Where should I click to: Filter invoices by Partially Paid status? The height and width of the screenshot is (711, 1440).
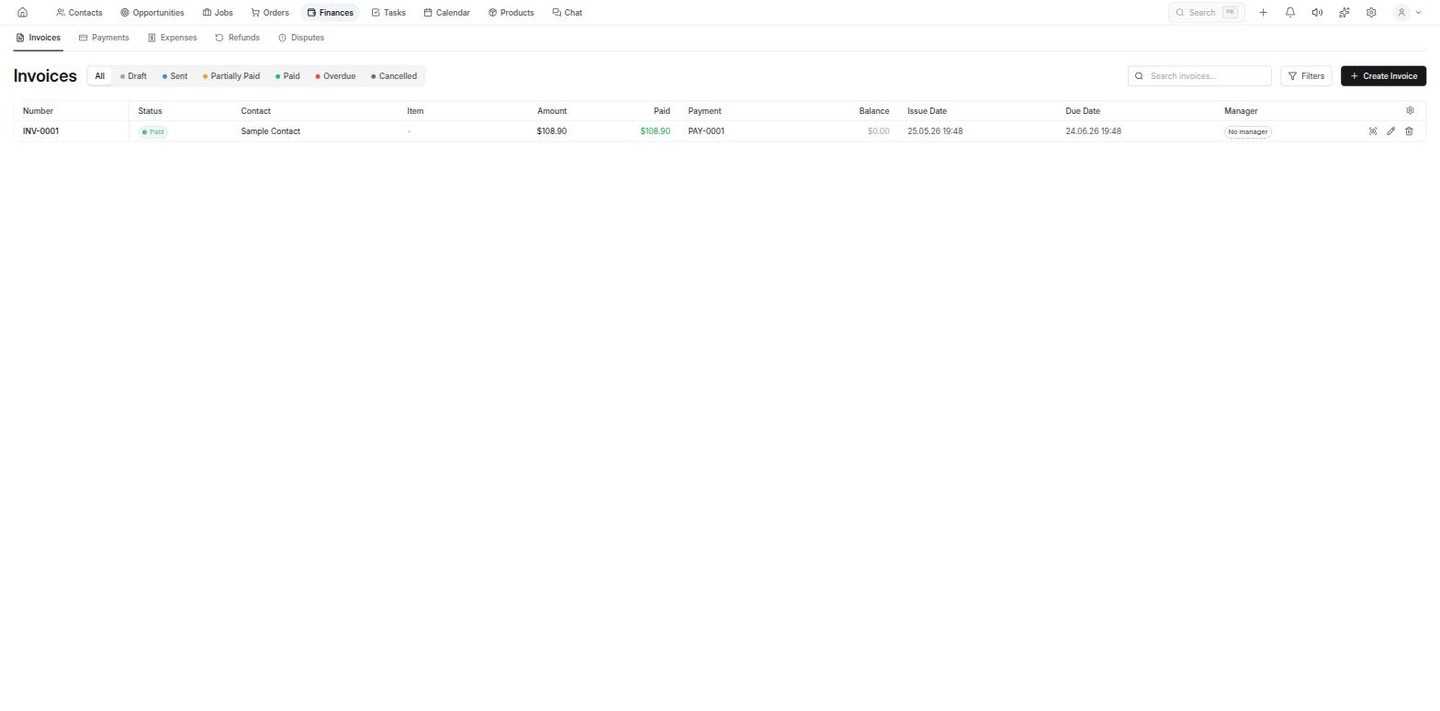click(x=231, y=76)
